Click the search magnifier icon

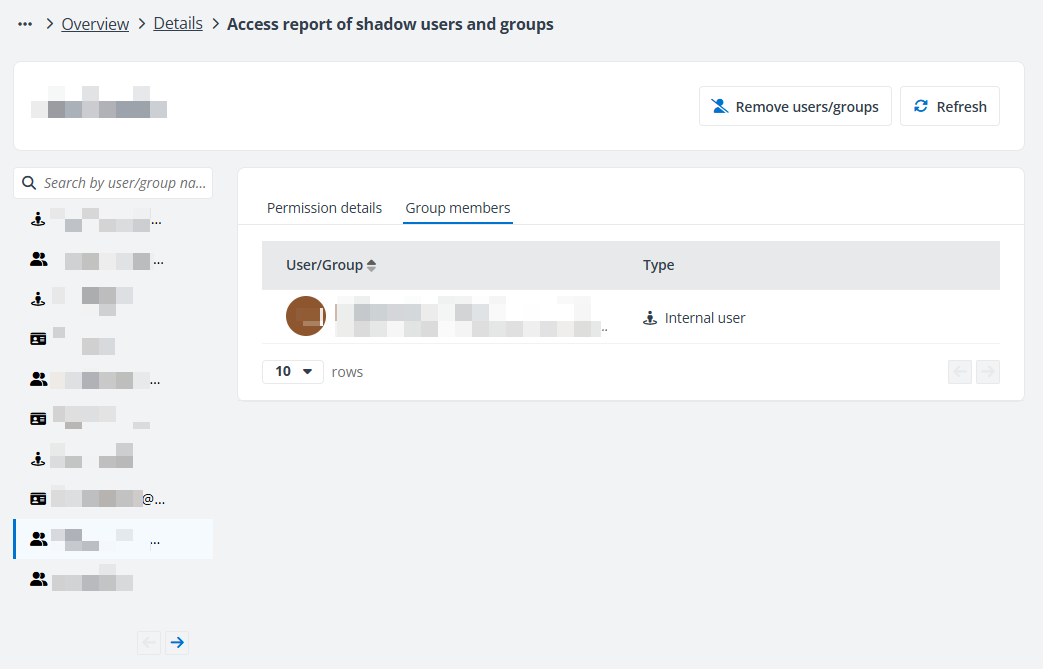point(28,182)
